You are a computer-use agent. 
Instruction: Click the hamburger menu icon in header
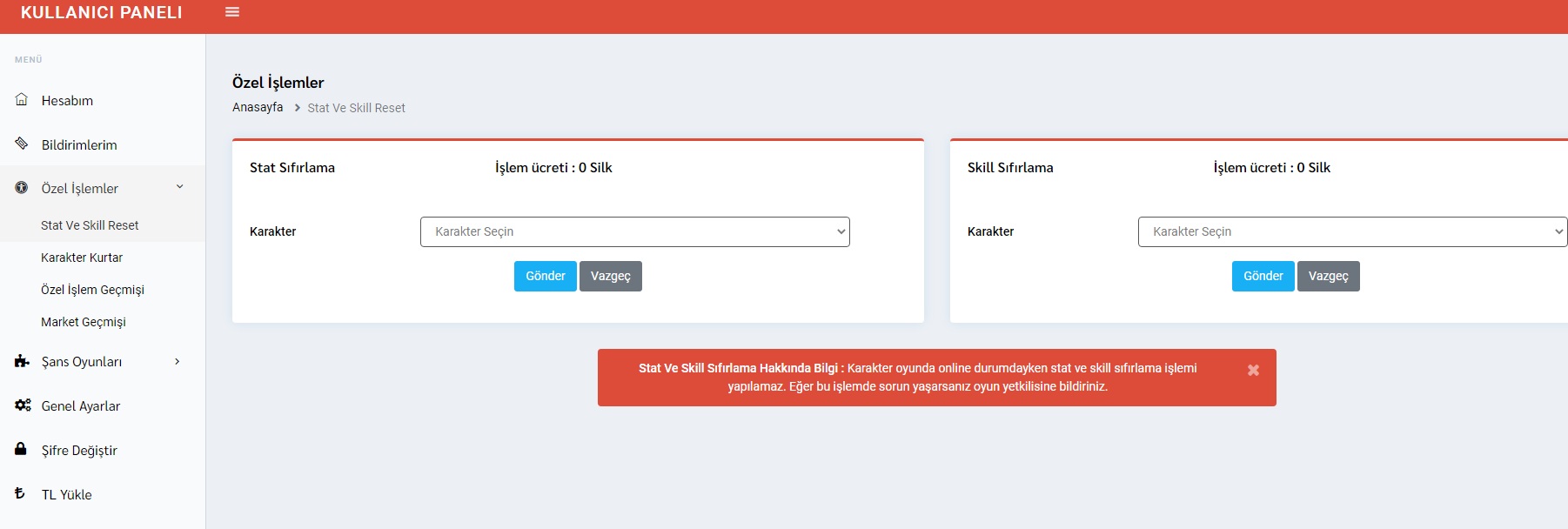[232, 12]
